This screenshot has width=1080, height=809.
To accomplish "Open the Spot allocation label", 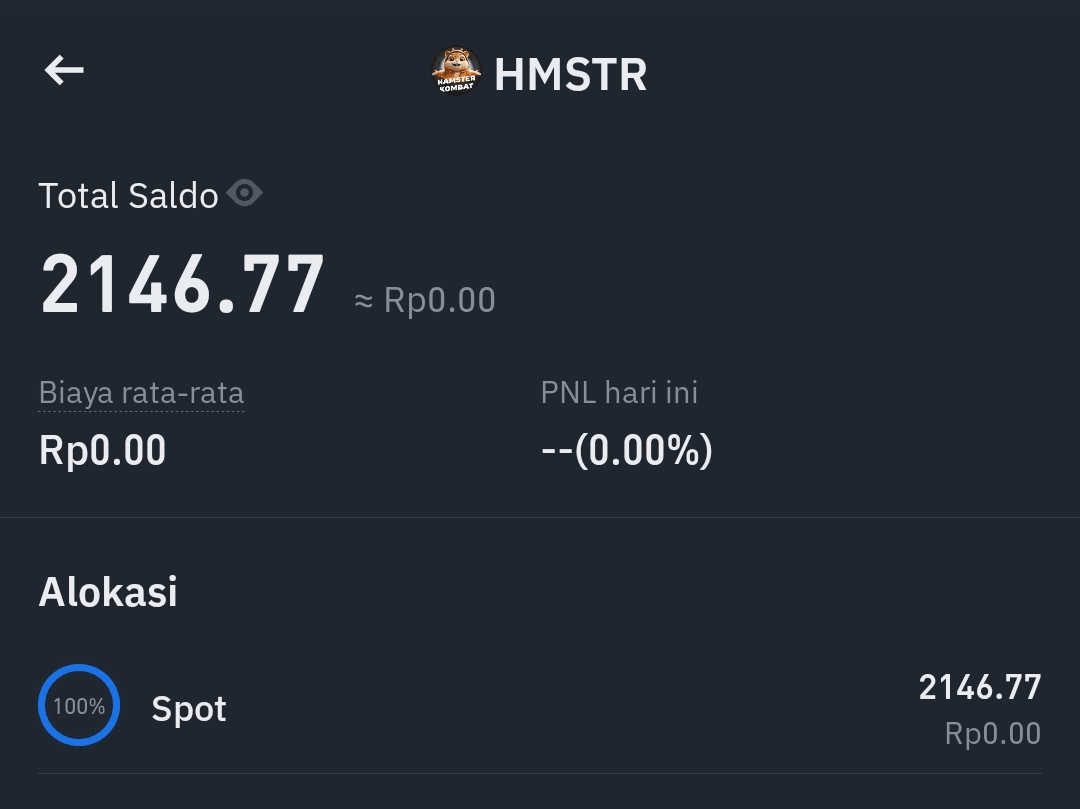I will point(188,708).
